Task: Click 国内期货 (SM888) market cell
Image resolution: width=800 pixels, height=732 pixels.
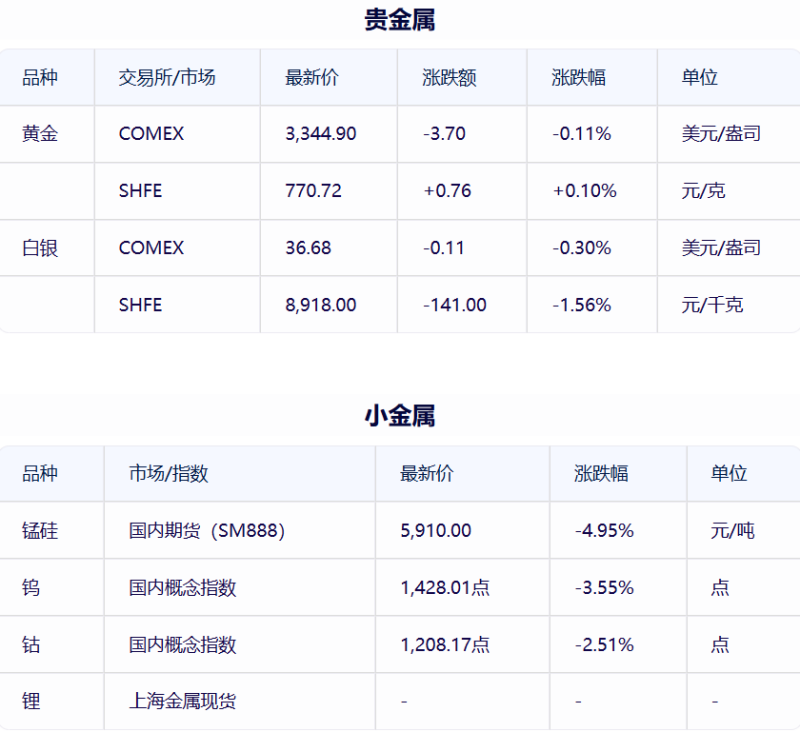Action: (x=207, y=531)
